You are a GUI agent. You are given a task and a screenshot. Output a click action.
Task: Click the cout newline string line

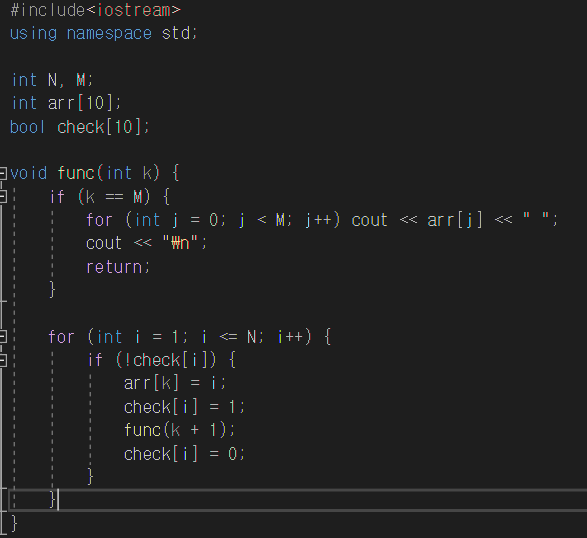click(146, 243)
